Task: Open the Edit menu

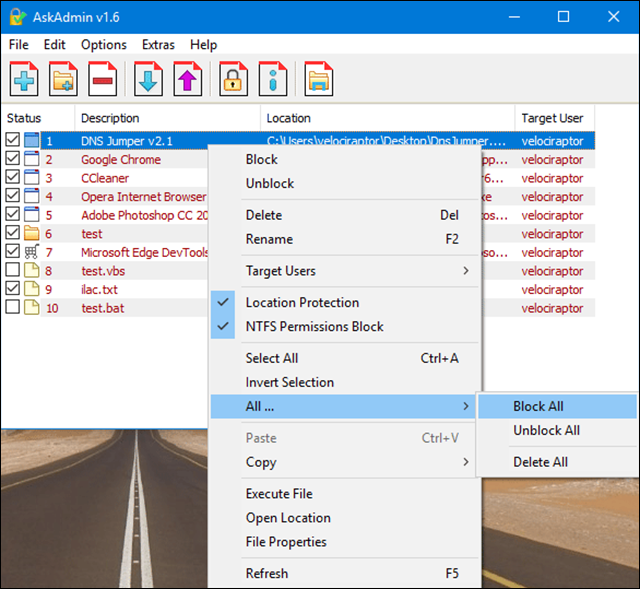Action: coord(54,44)
